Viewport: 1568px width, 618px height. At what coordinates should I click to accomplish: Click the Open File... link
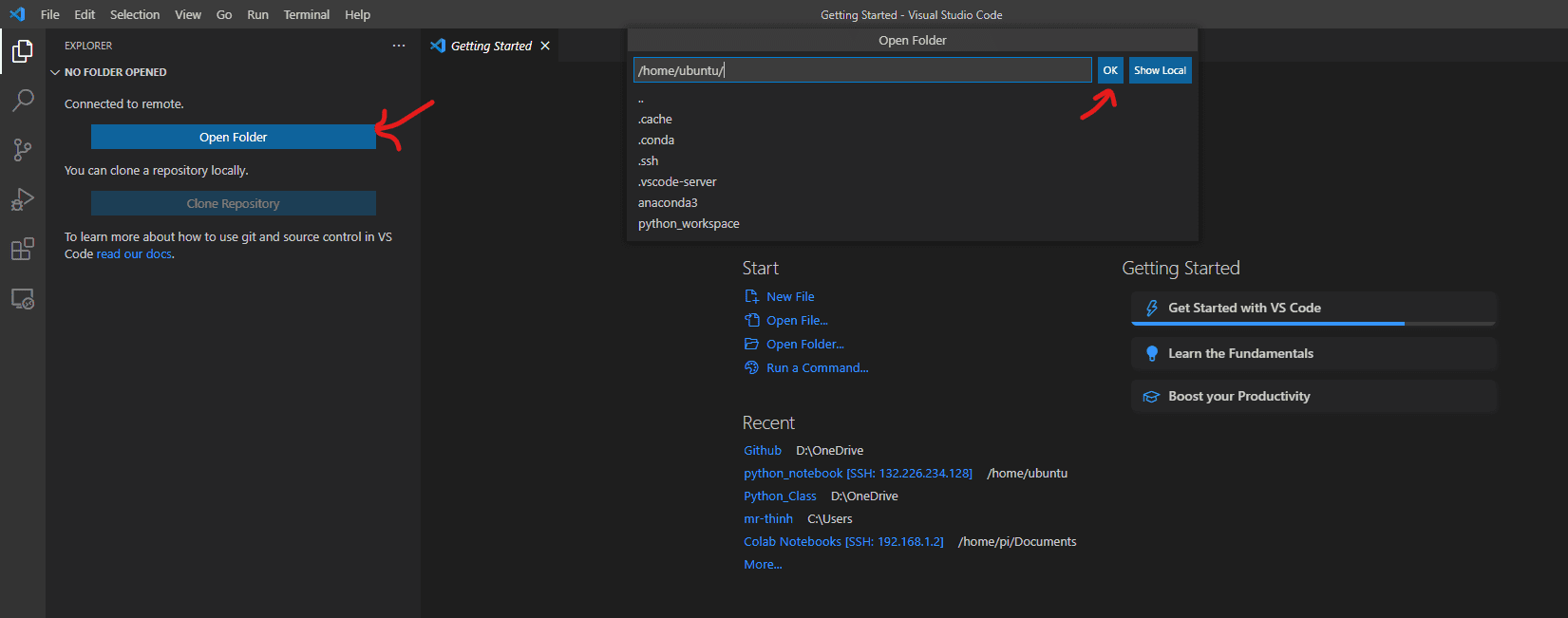click(x=797, y=320)
